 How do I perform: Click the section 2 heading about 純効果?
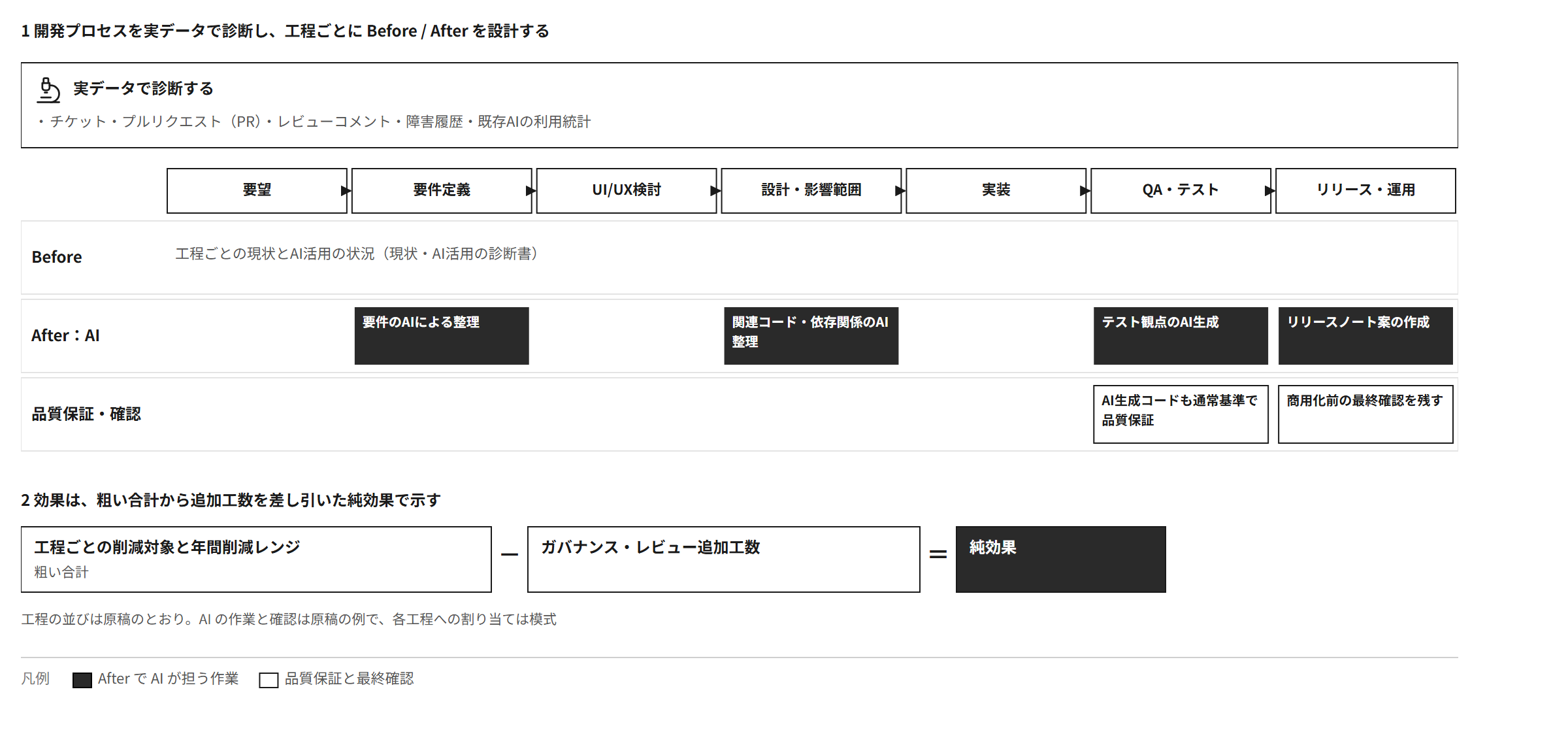(231, 501)
